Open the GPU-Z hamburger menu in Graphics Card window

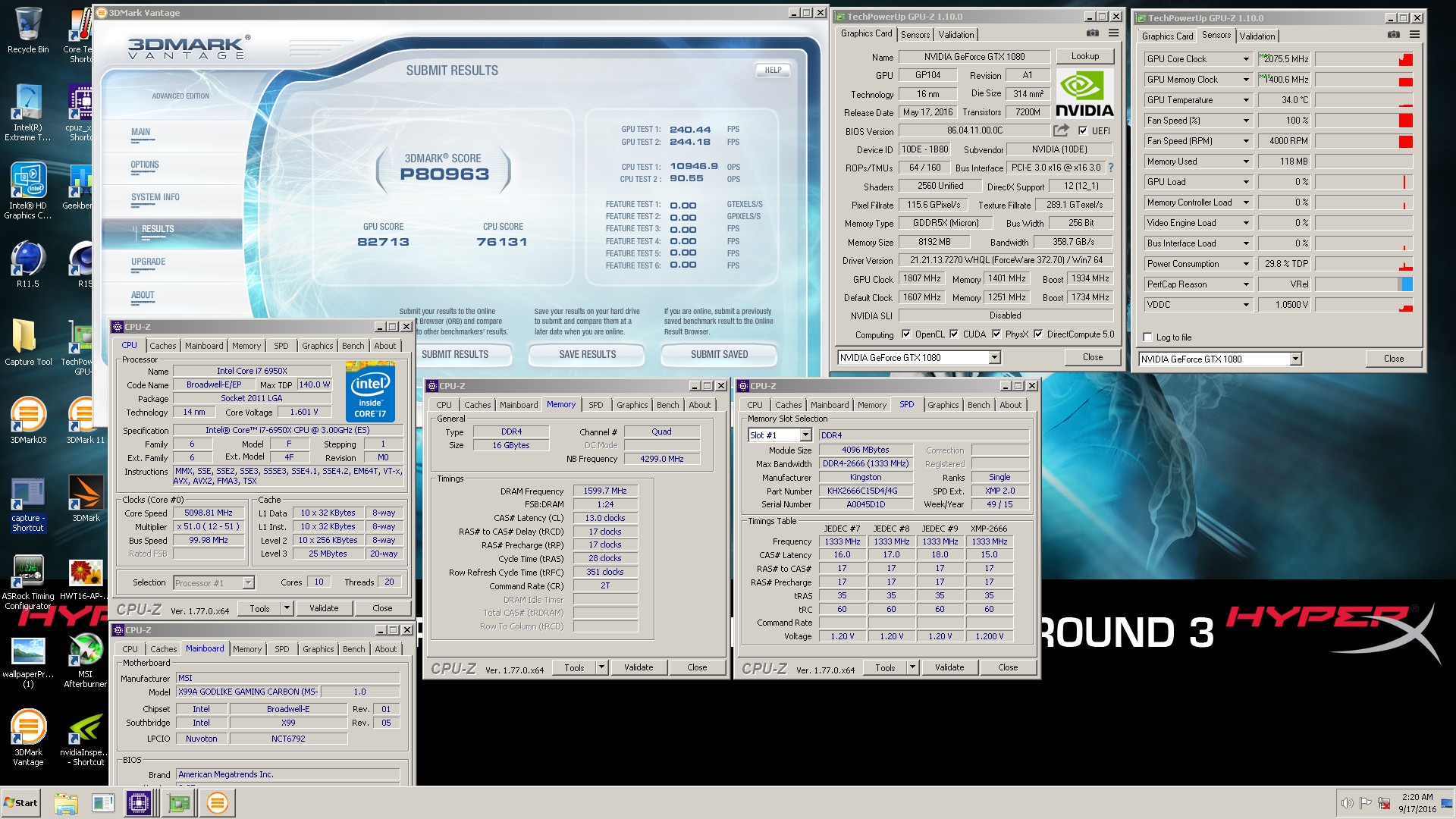pos(1113,33)
